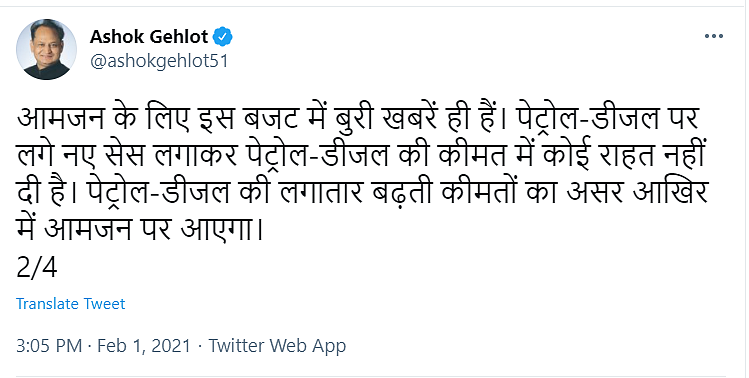Open the 3:05 PM timestamp link

point(49,346)
